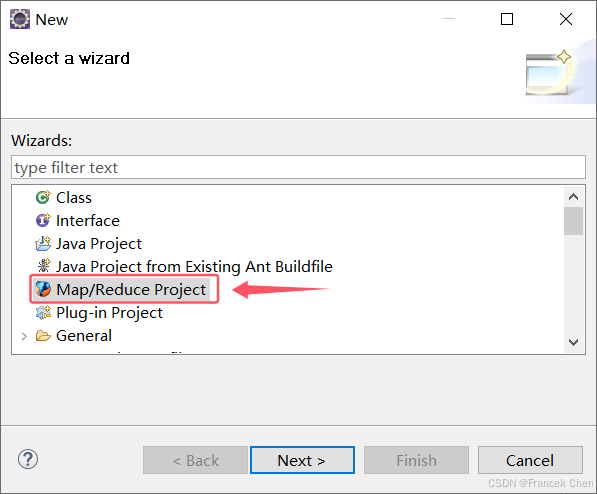Maximize the New wizard window

(507, 19)
